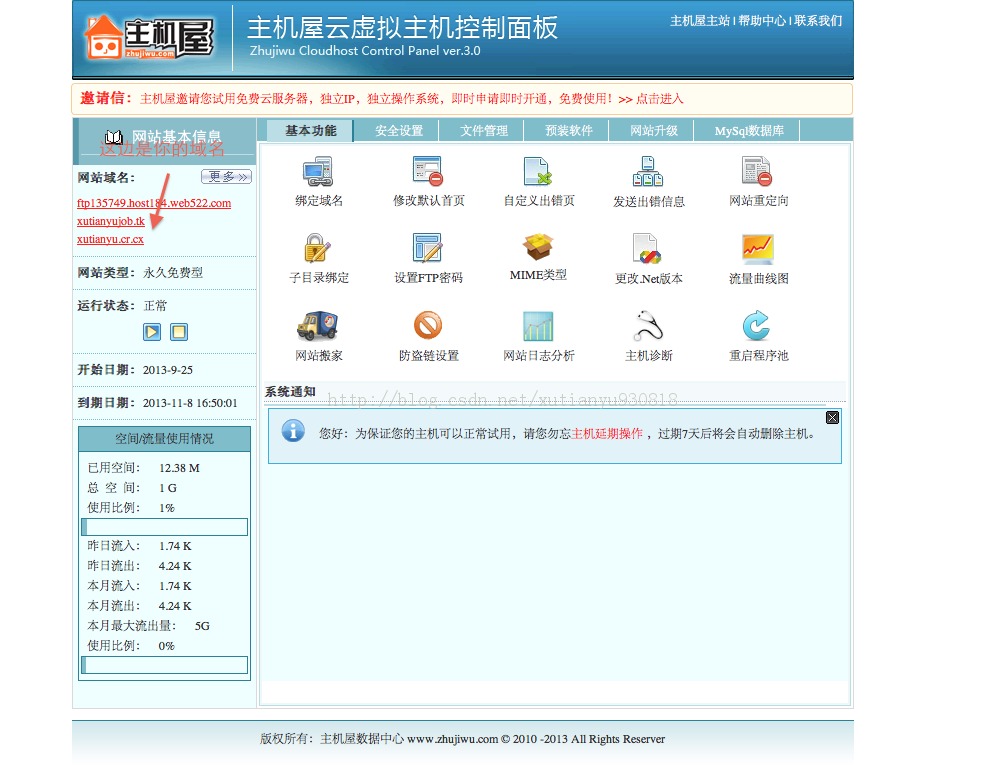
Task: Open xutianyujob.tk domain link
Action: tap(111, 221)
